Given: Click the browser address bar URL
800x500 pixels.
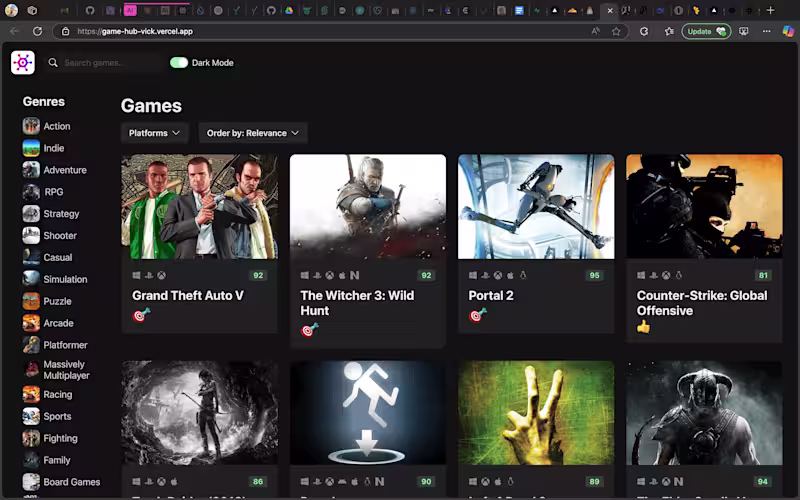Looking at the screenshot, I should [135, 31].
